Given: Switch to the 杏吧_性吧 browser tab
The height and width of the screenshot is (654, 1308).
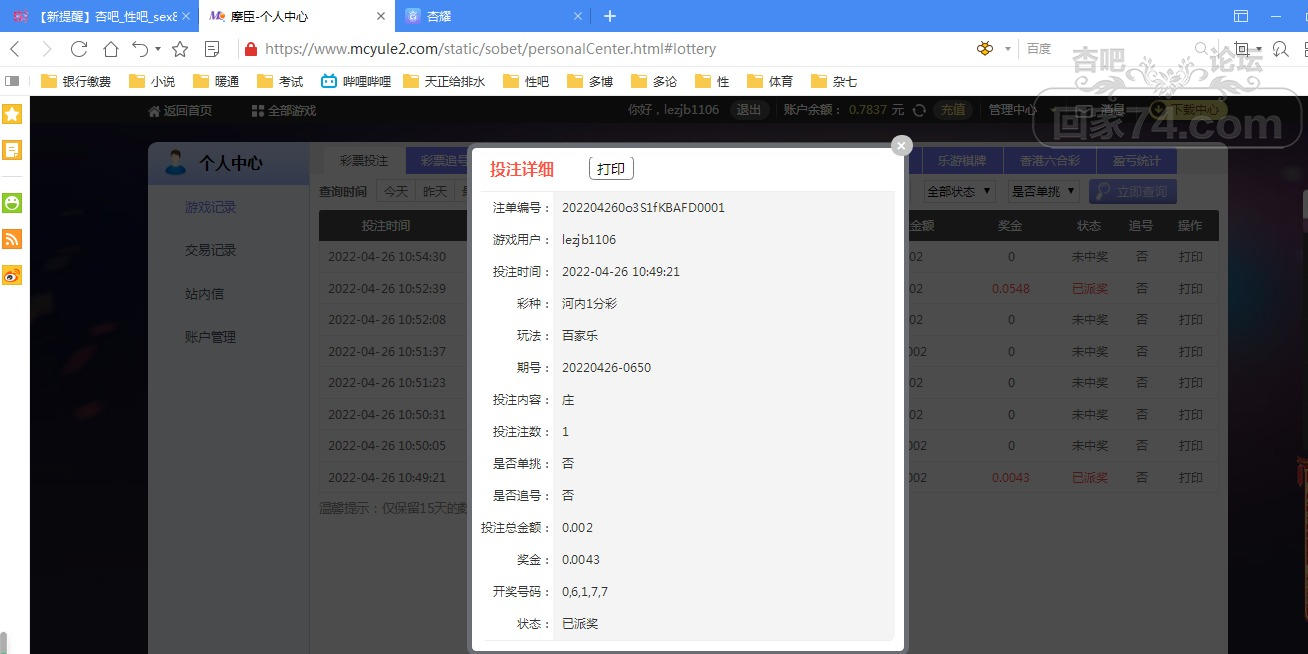Looking at the screenshot, I should pos(99,16).
